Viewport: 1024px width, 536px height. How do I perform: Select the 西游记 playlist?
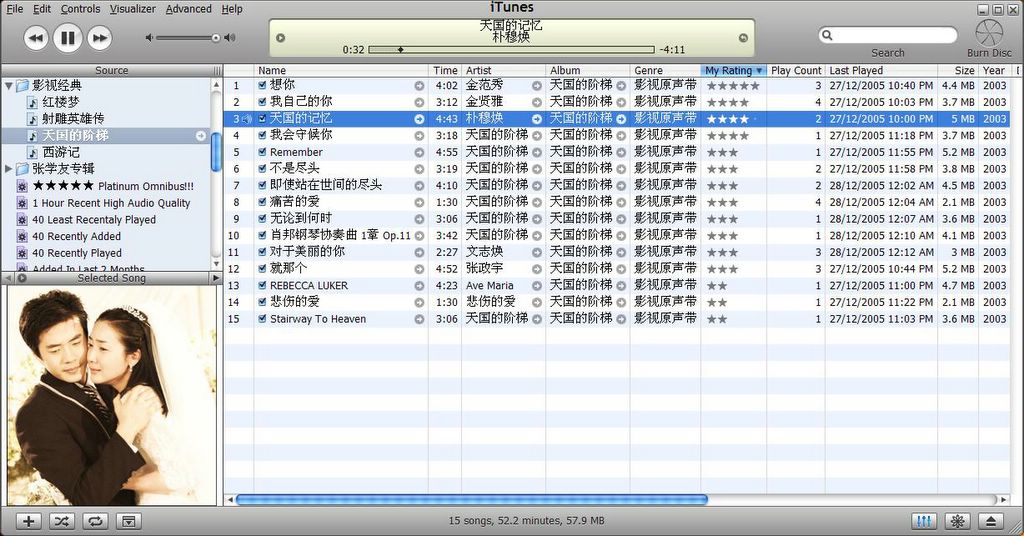pyautogui.click(x=61, y=152)
